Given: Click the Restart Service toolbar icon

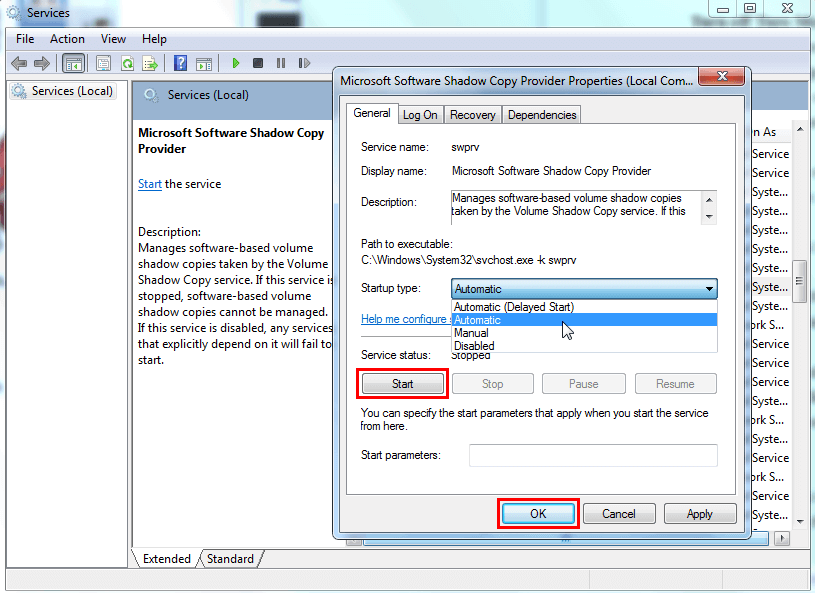Looking at the screenshot, I should click(304, 63).
